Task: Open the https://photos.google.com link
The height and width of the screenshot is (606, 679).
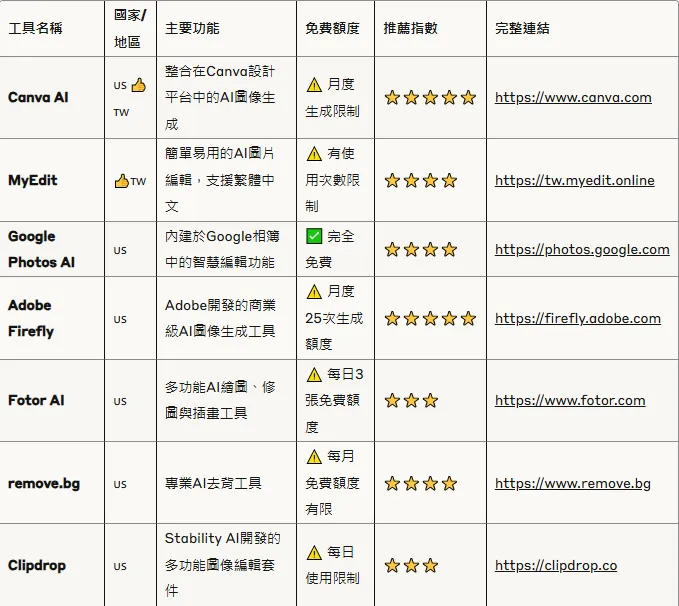Action: [582, 250]
